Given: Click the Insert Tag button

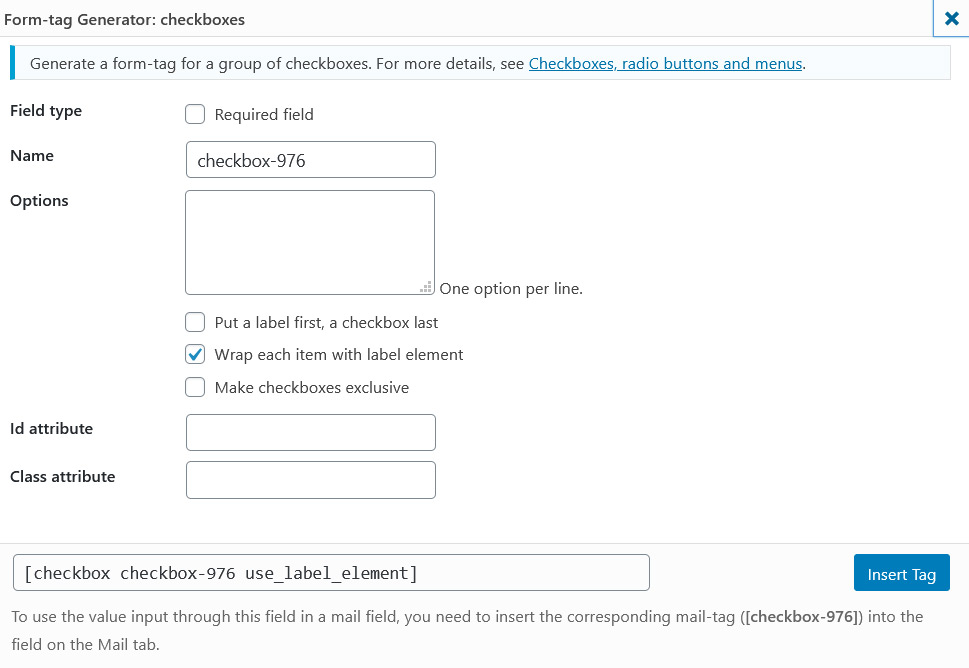Looking at the screenshot, I should 902,573.
